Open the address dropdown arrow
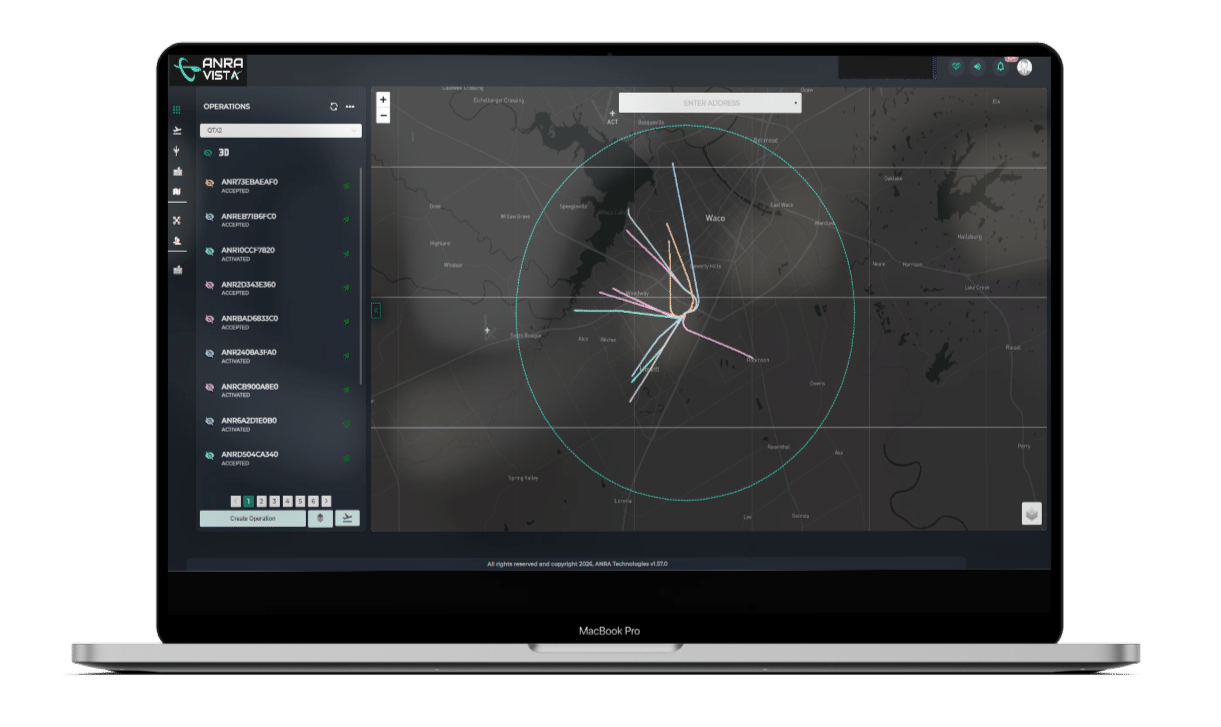The height and width of the screenshot is (727, 1221). [x=796, y=103]
